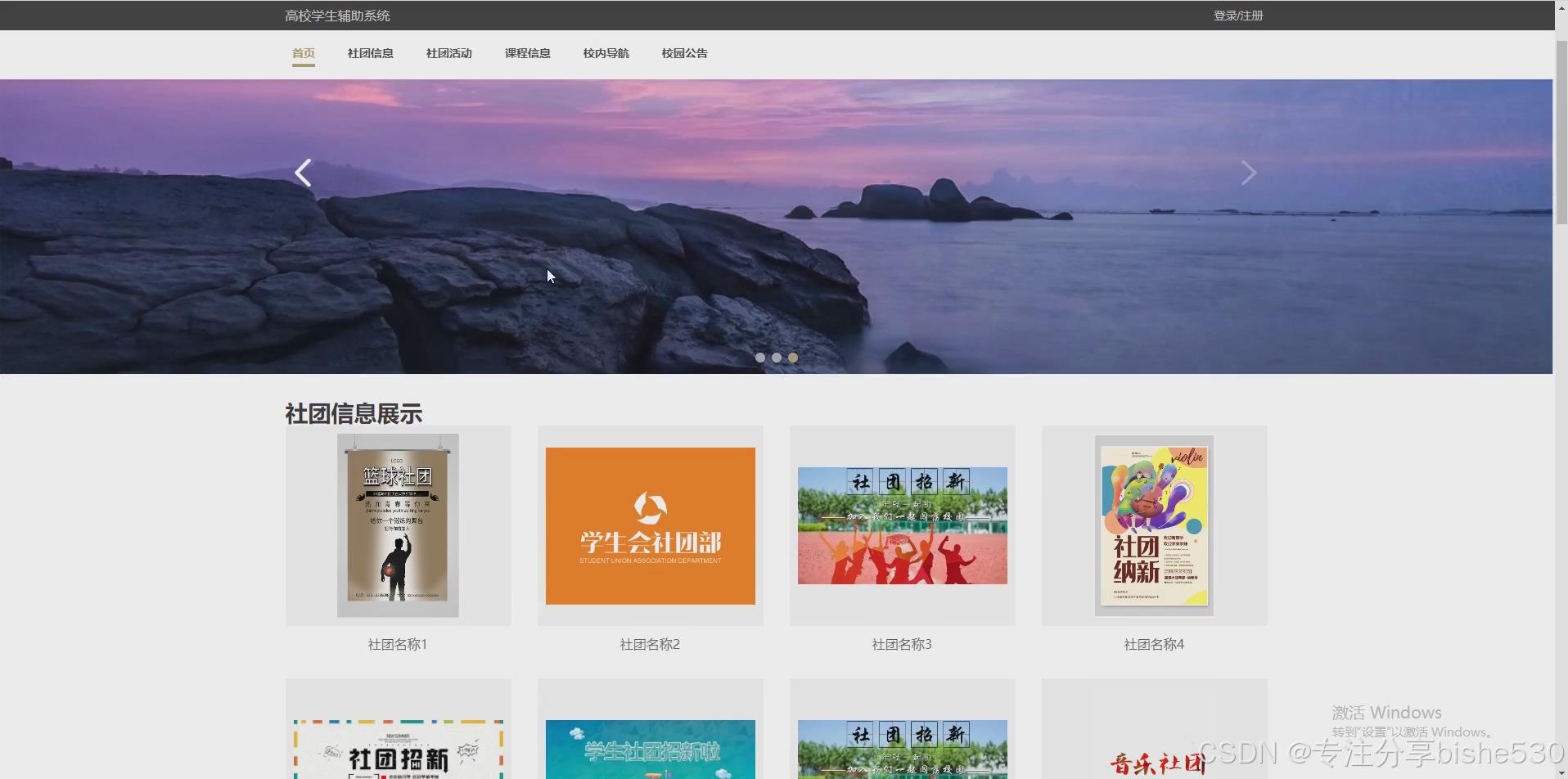Select the second carousel indicator dot
This screenshot has height=779, width=1568.
777,358
